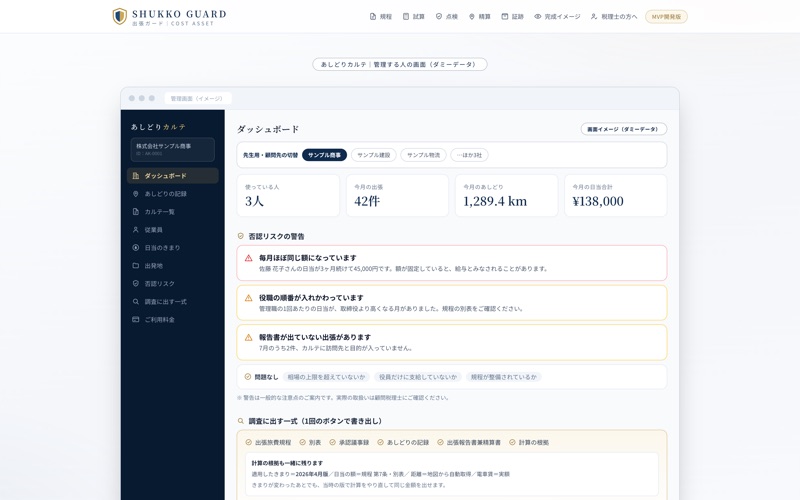The image size is (800, 500).
Task: Click the shield icon by 否認リスクの警告 heading
Action: 241,236
